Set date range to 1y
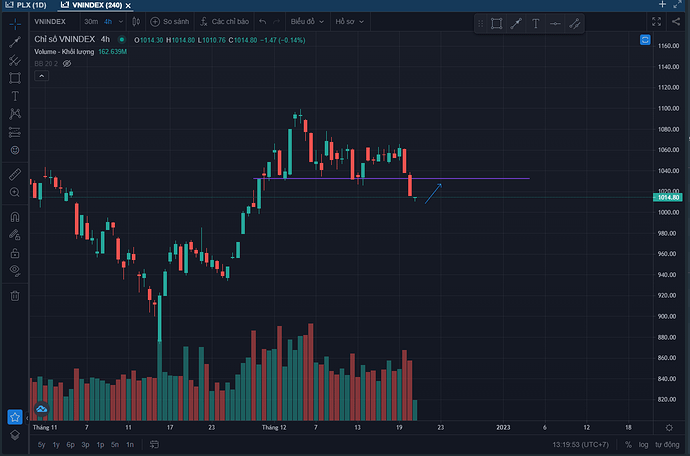Screen dimensions: 690x456 click(x=56, y=445)
